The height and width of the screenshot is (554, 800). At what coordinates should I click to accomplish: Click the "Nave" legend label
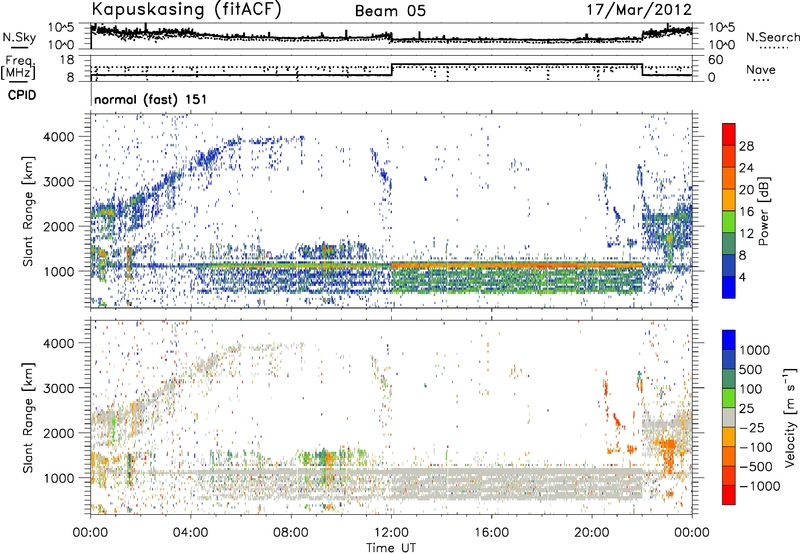tap(761, 70)
